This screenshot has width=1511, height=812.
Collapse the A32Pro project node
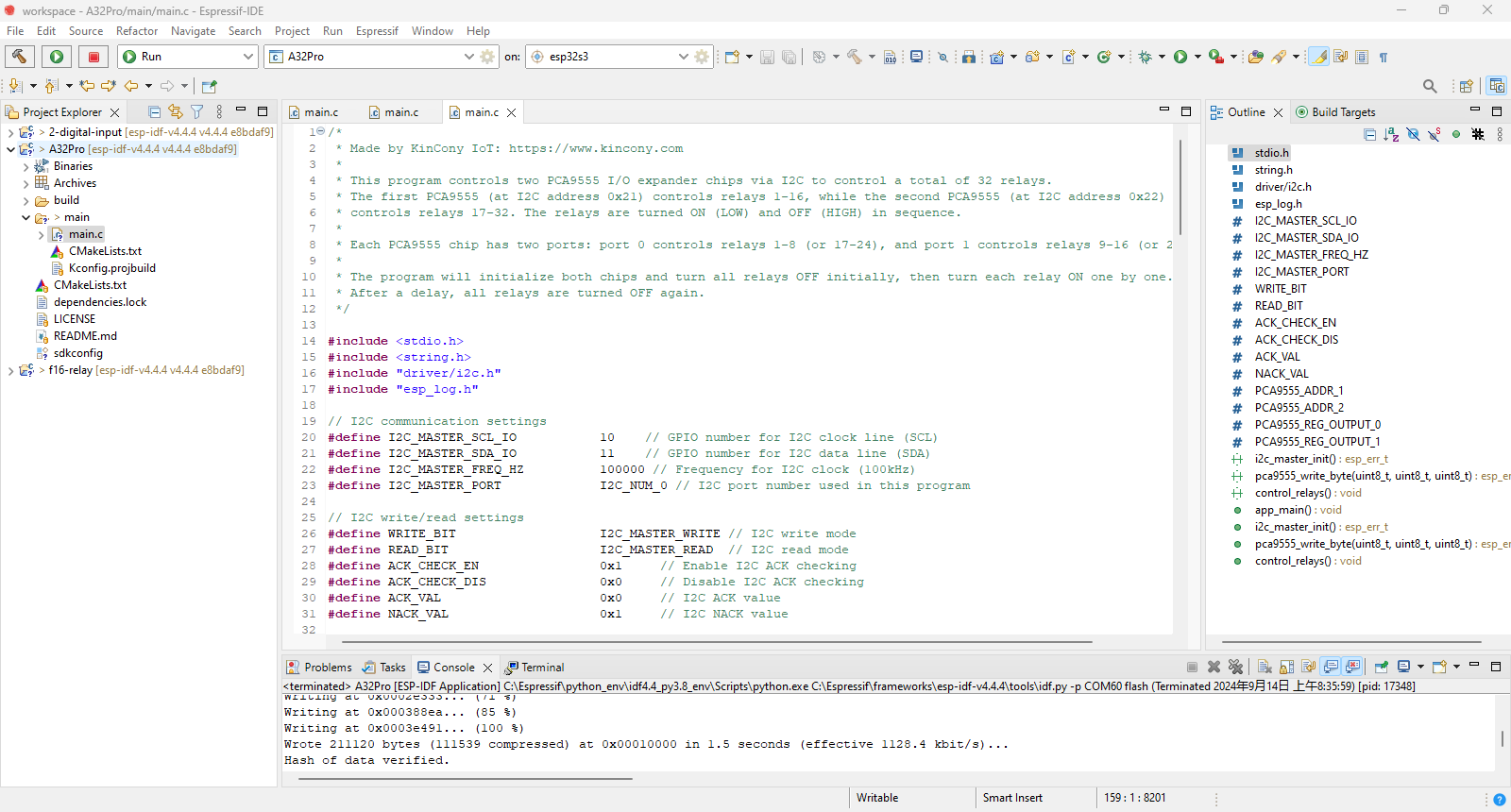point(10,149)
